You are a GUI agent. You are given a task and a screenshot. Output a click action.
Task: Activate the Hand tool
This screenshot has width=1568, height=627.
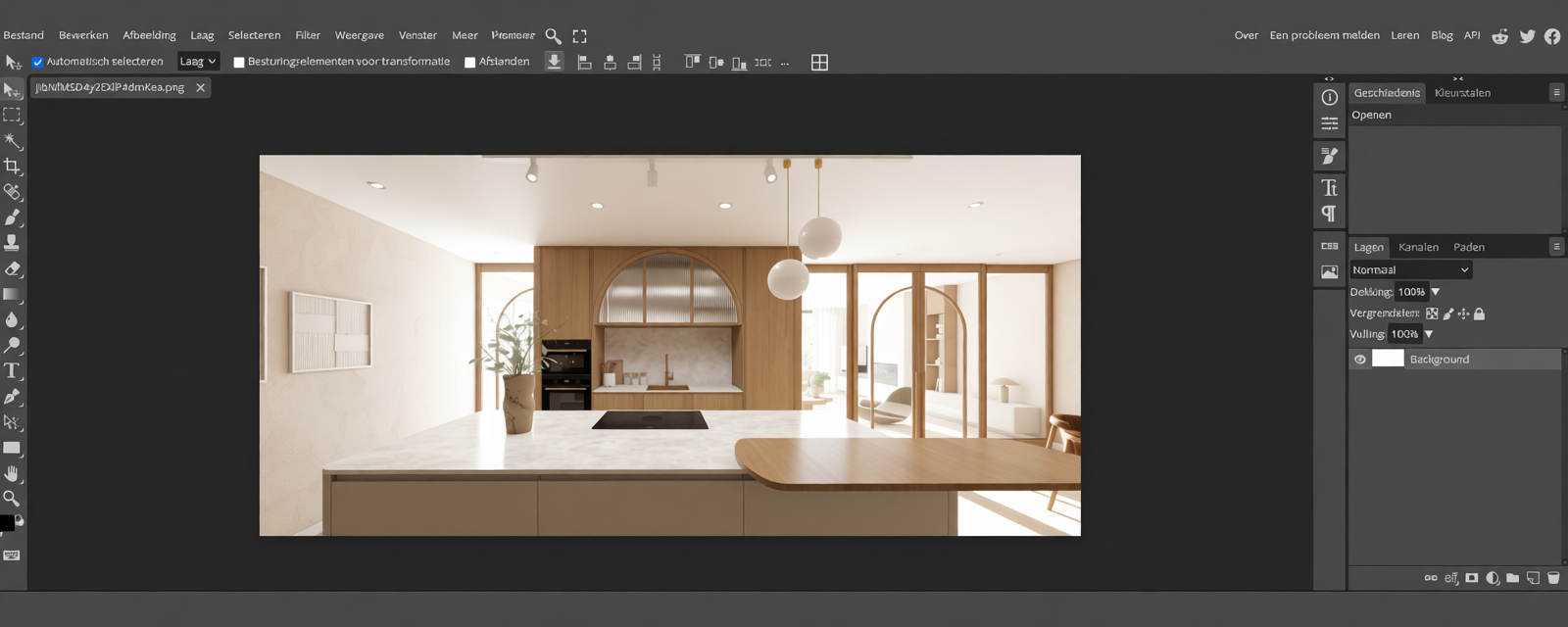pos(12,473)
